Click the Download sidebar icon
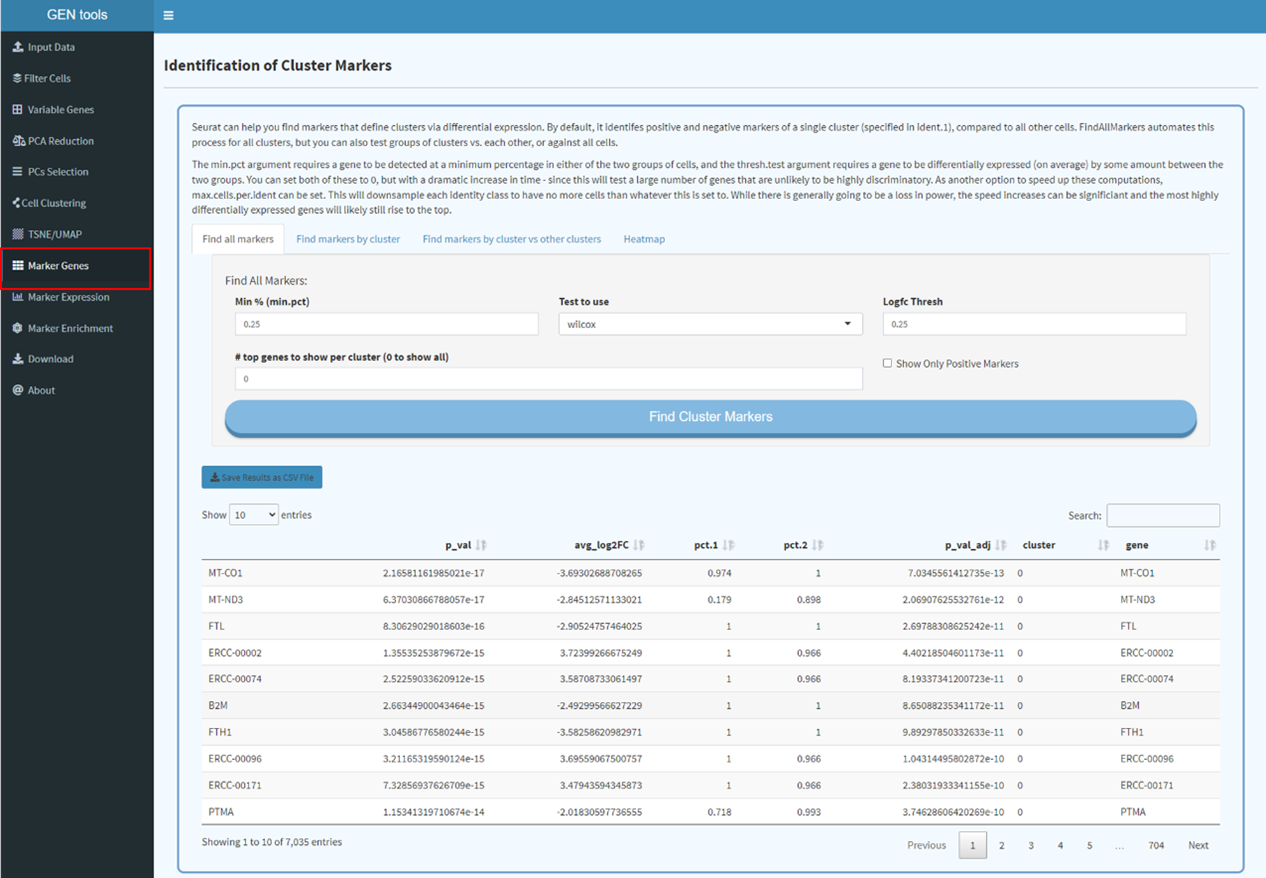Image resolution: width=1266 pixels, height=878 pixels. (x=17, y=359)
